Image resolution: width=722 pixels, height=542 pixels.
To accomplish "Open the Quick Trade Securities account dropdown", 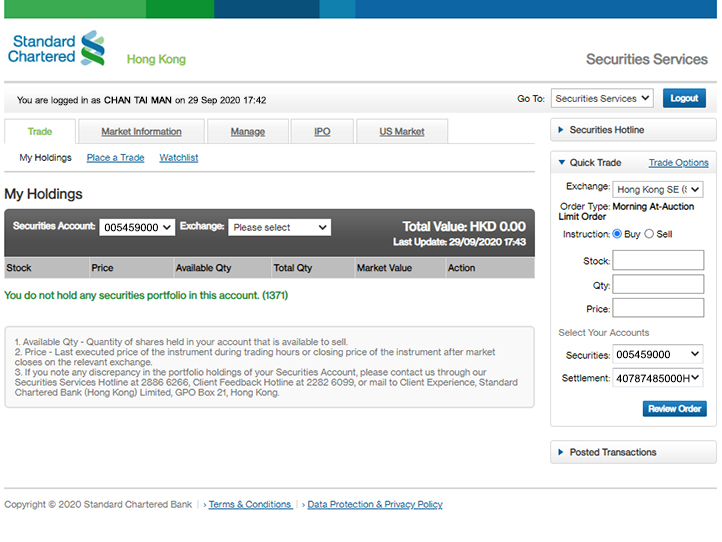I will (658, 354).
